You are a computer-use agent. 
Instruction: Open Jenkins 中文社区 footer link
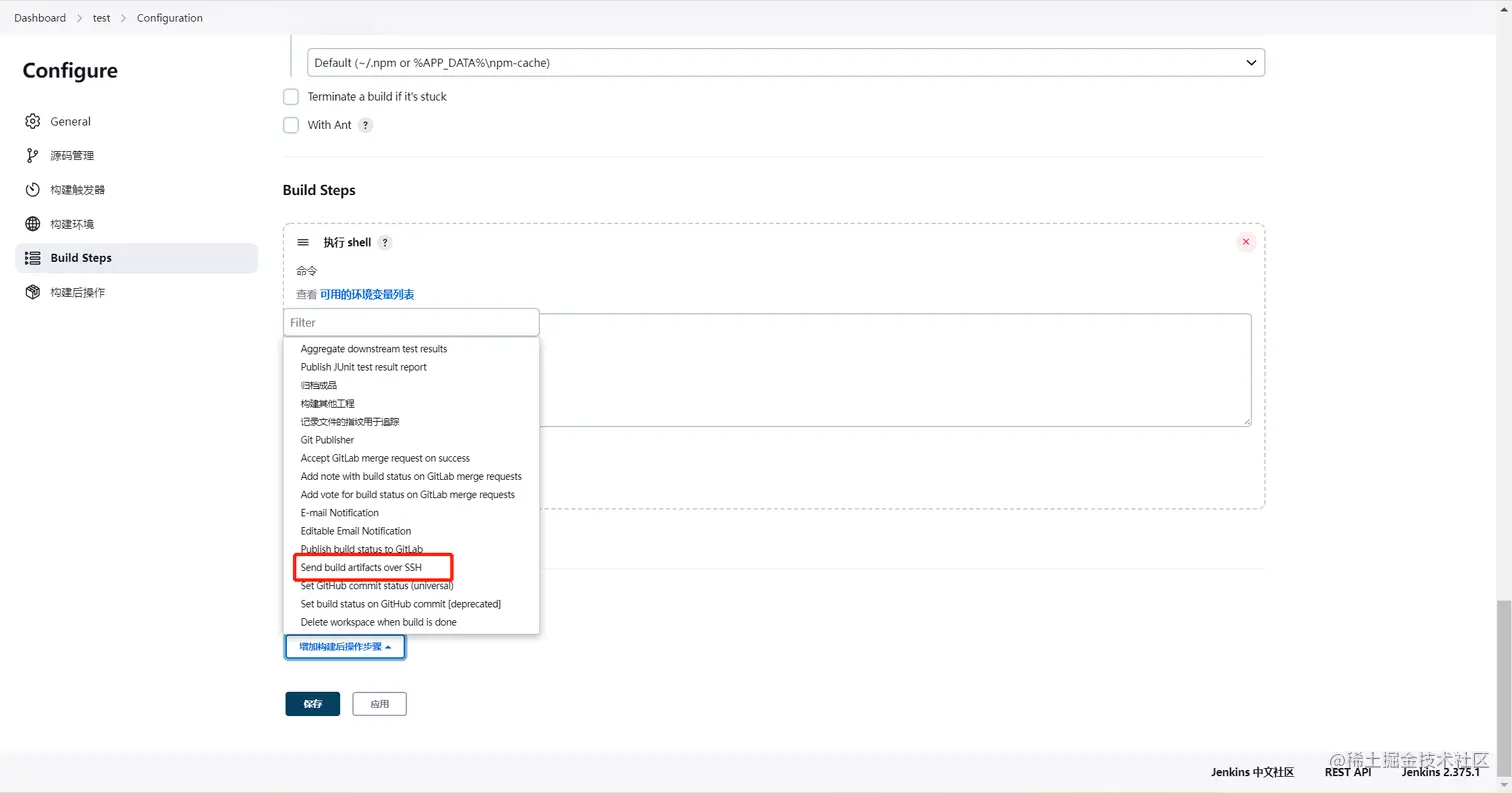click(x=1253, y=772)
